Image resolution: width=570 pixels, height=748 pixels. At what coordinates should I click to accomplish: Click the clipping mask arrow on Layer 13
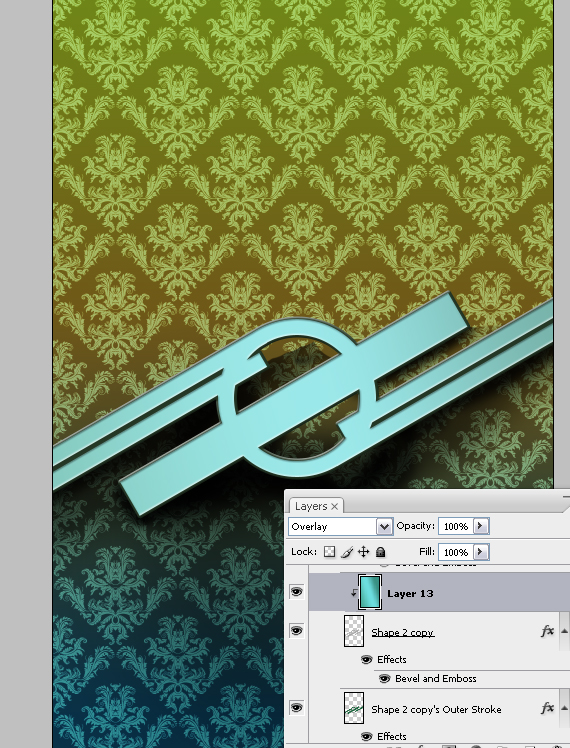(x=353, y=593)
